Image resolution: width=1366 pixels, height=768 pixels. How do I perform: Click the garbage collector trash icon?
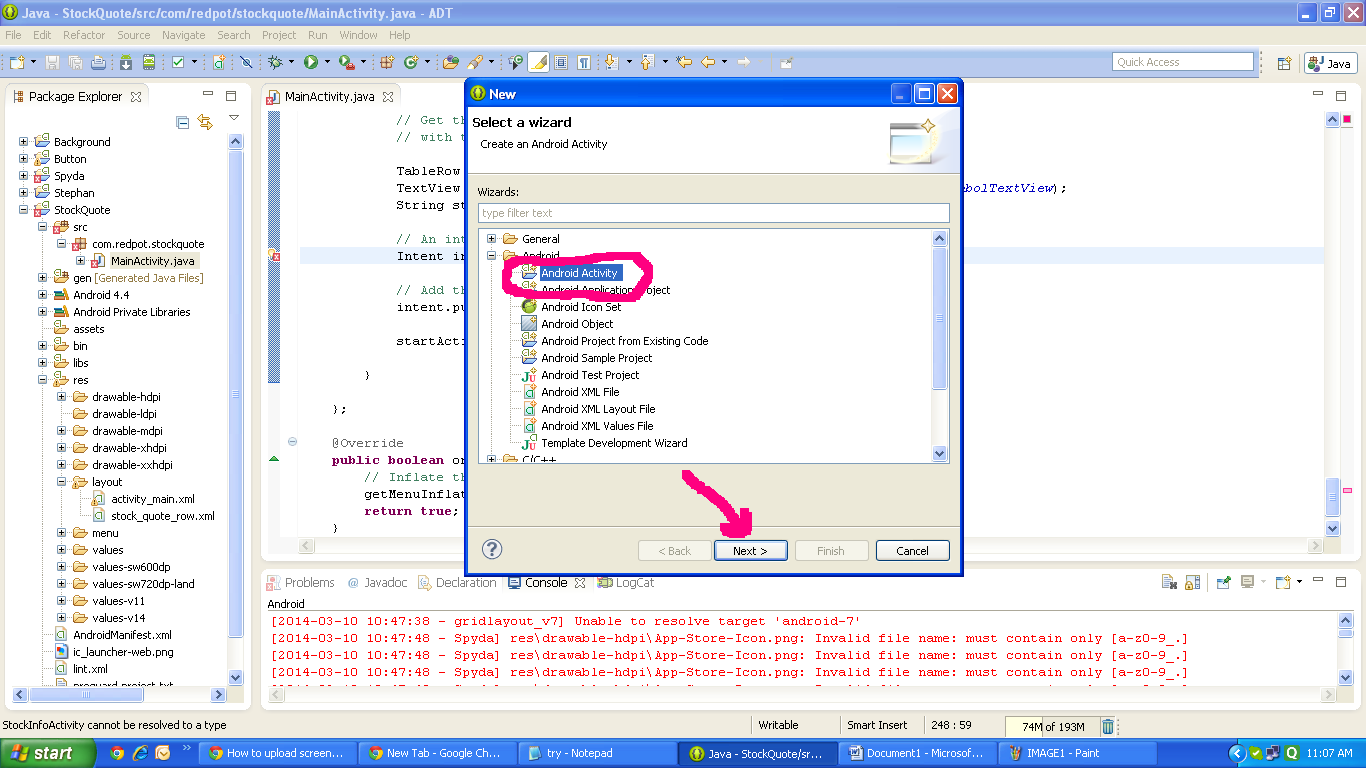coord(1108,726)
